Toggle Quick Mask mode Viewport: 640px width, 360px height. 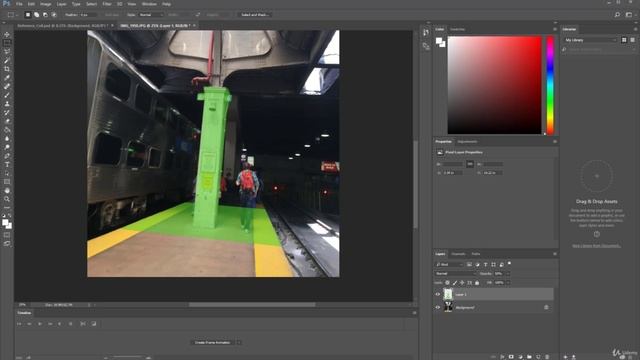[x=7, y=235]
